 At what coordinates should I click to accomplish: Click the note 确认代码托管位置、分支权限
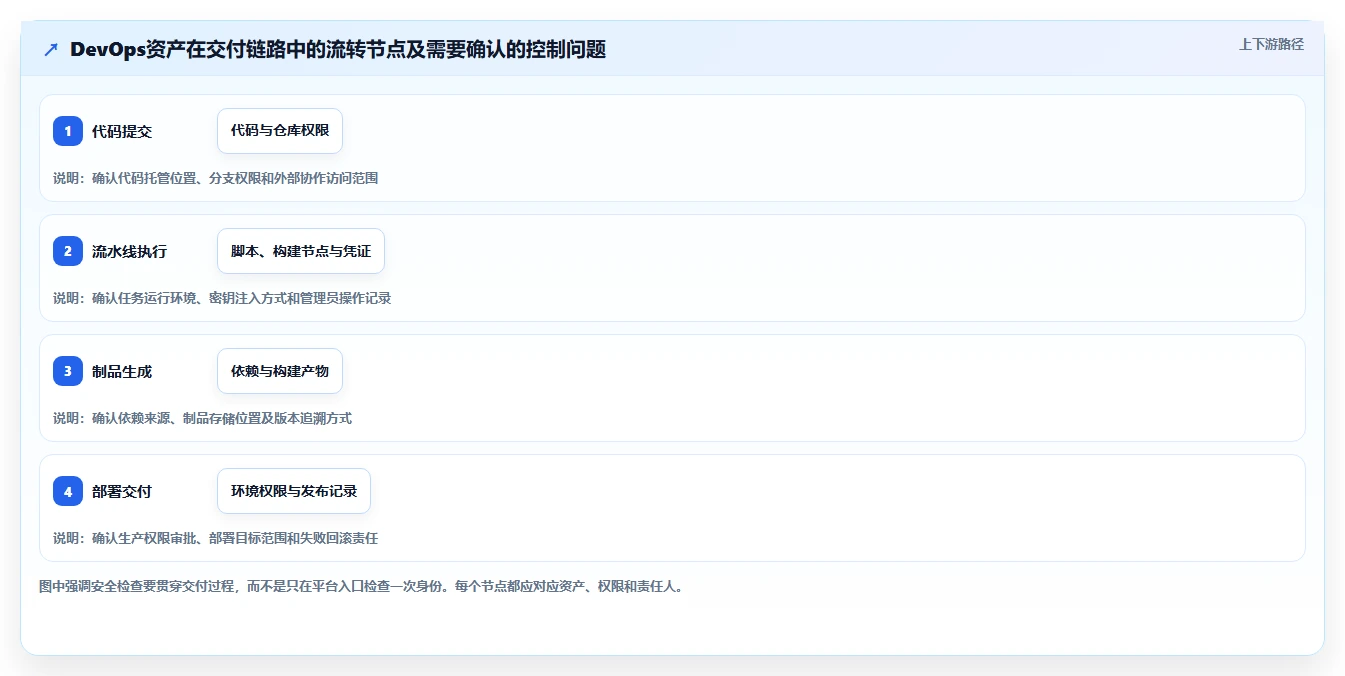click(x=216, y=178)
